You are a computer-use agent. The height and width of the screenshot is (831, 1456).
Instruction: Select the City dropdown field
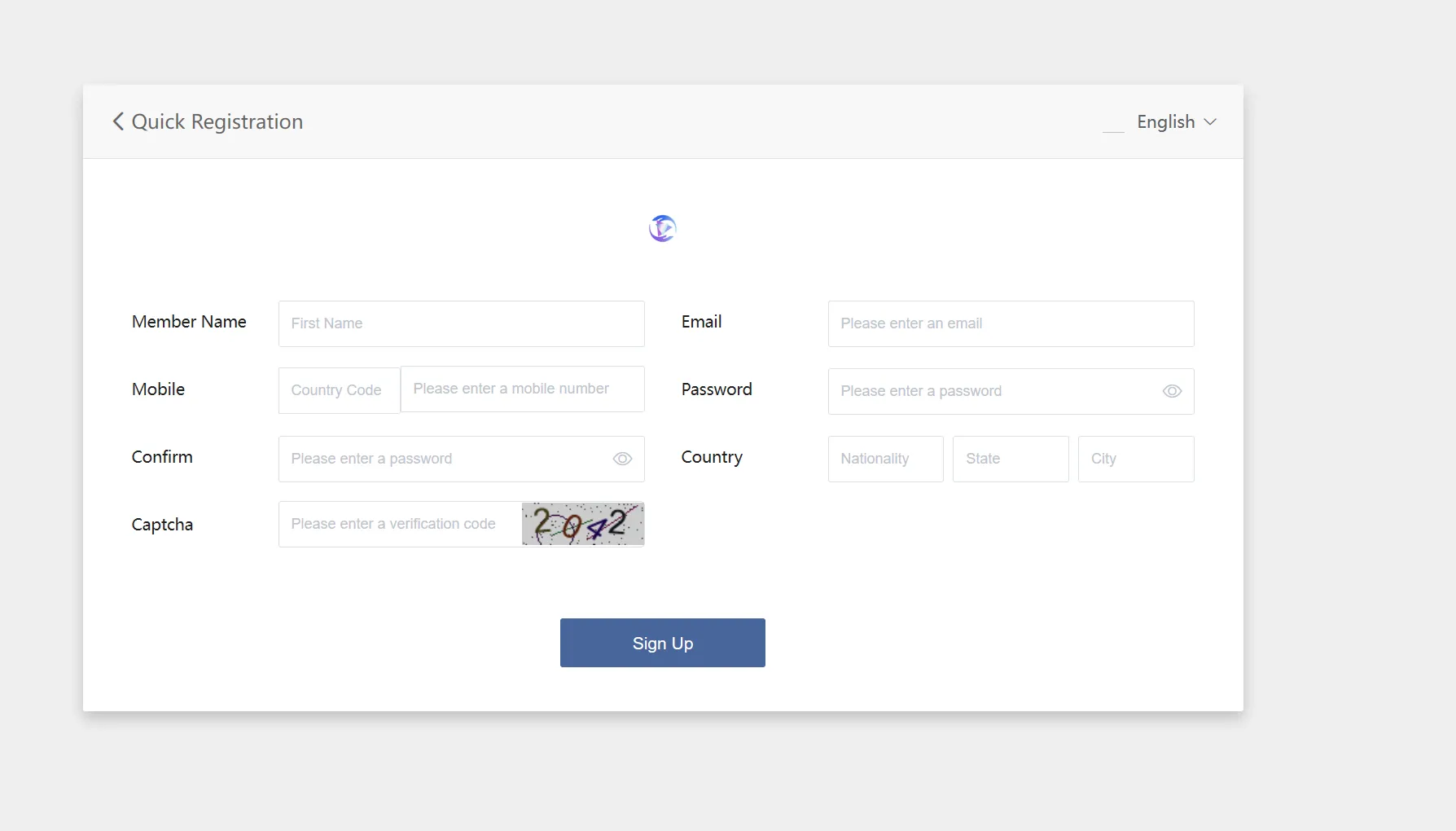click(1136, 459)
